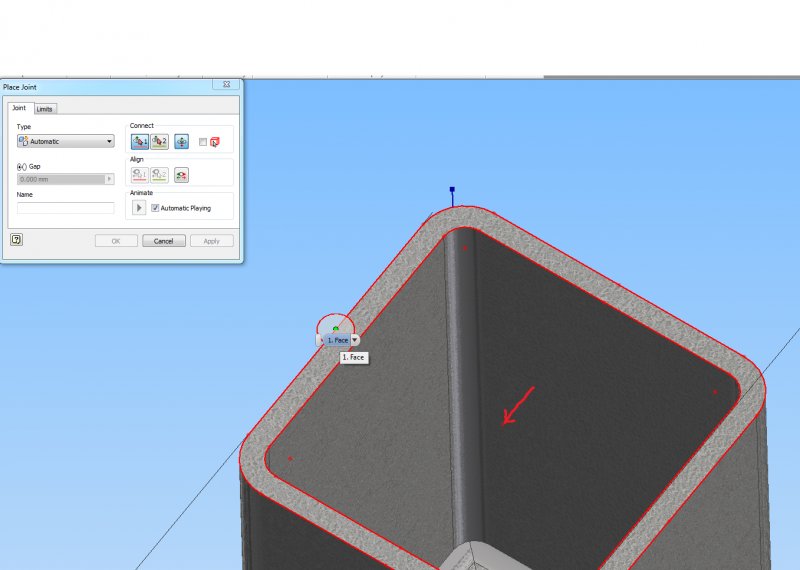Click the red pick part first icon
800x570 pixels.
tap(215, 142)
